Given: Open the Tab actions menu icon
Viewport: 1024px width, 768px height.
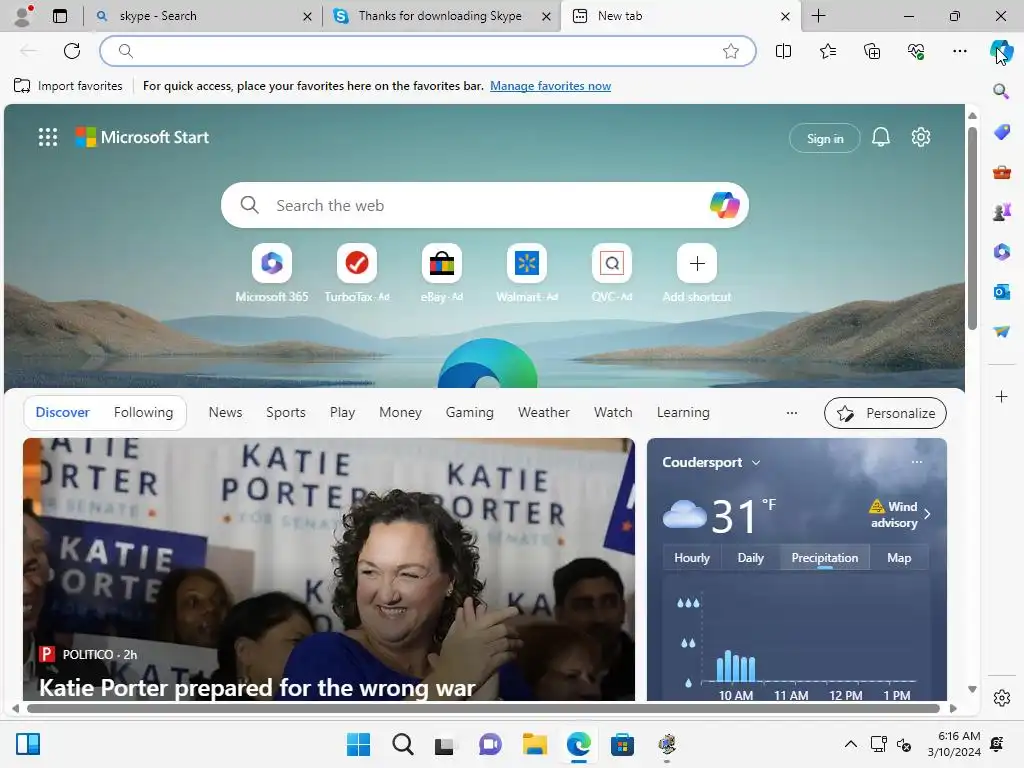Looking at the screenshot, I should click(x=59, y=16).
